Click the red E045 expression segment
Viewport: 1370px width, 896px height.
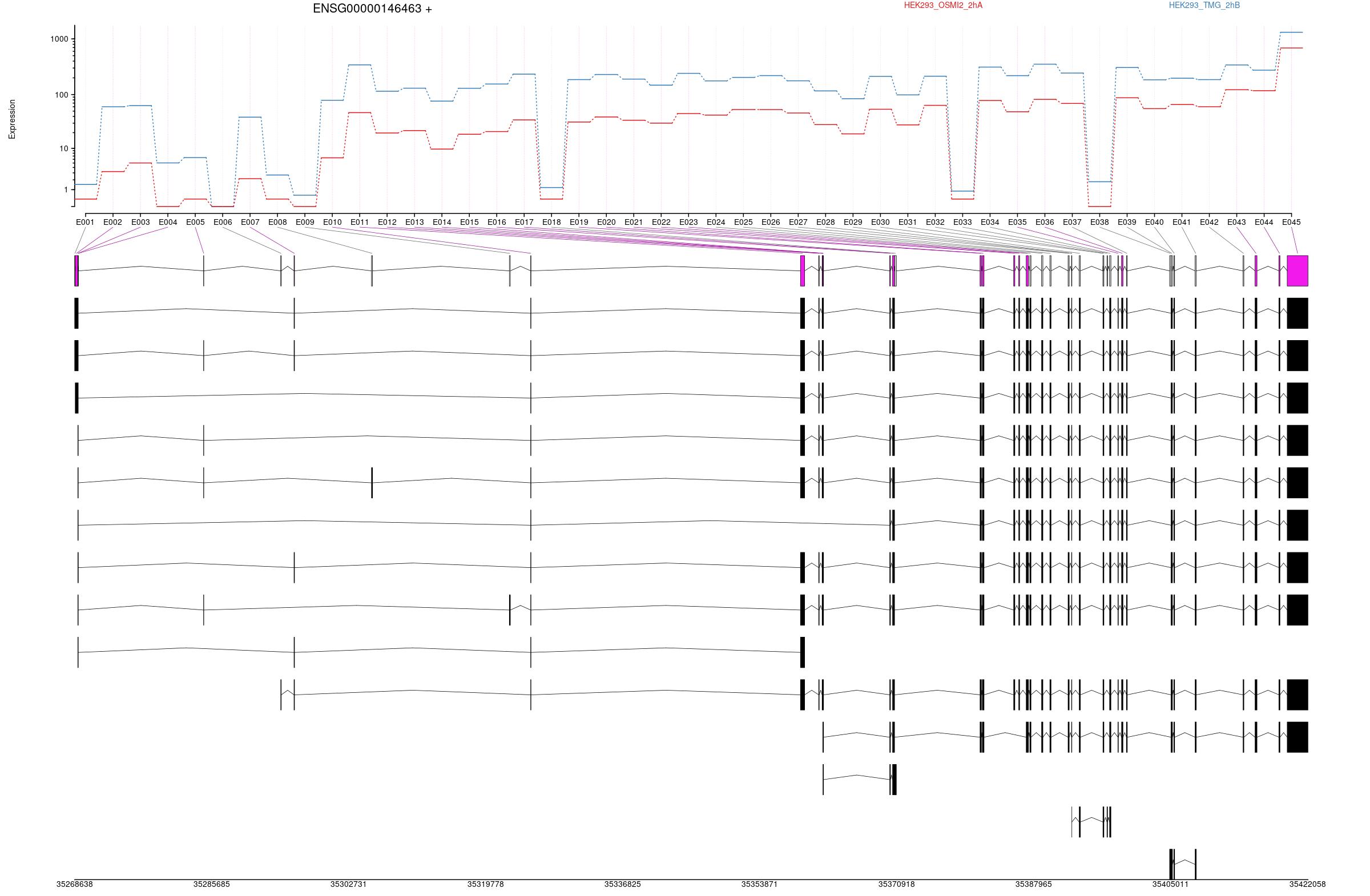click(x=1291, y=48)
